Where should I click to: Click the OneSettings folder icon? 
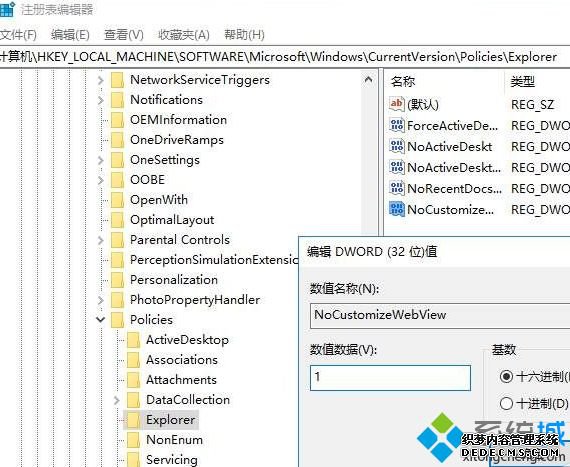117,160
